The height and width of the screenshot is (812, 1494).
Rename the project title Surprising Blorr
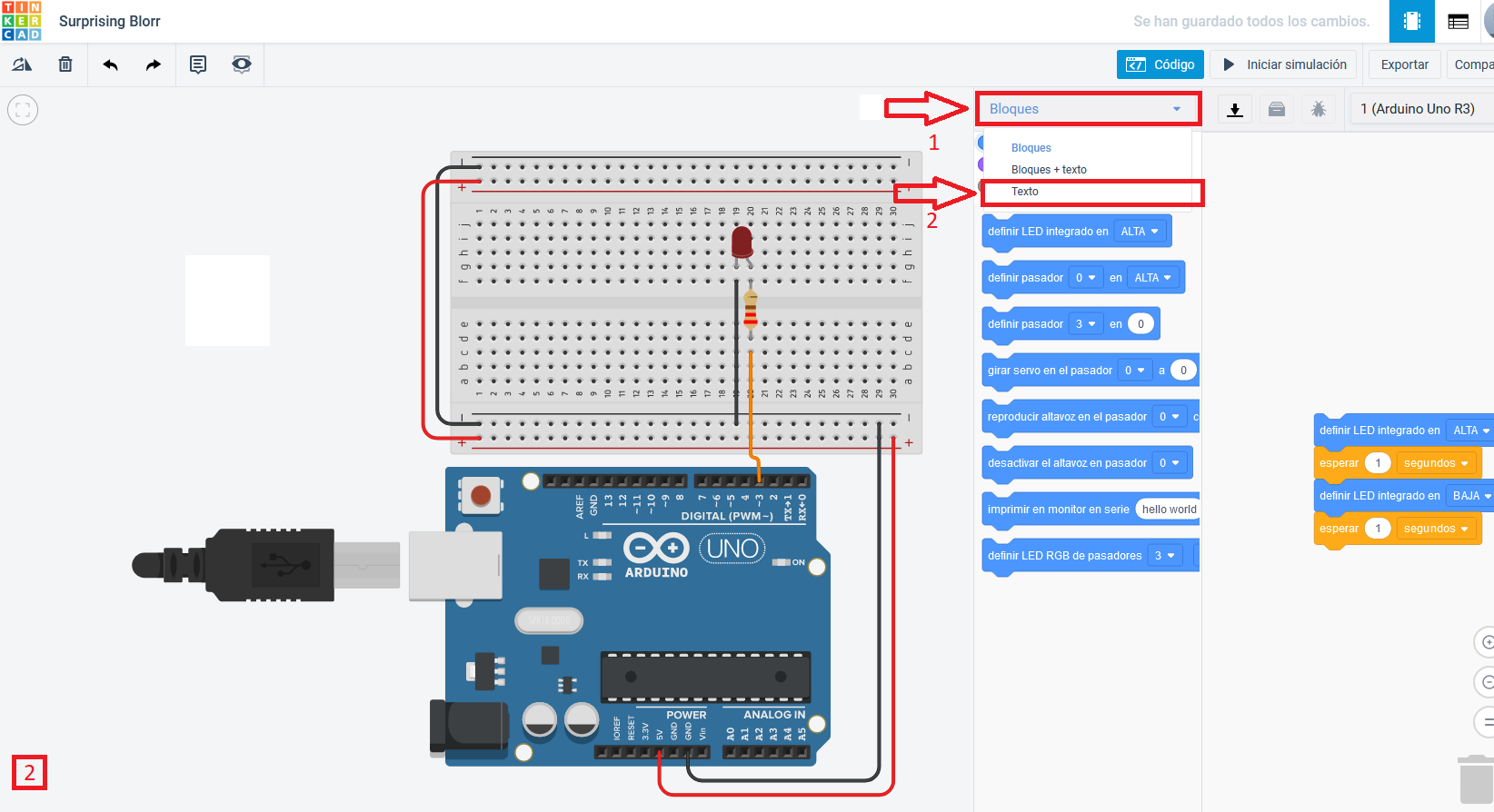click(x=110, y=21)
